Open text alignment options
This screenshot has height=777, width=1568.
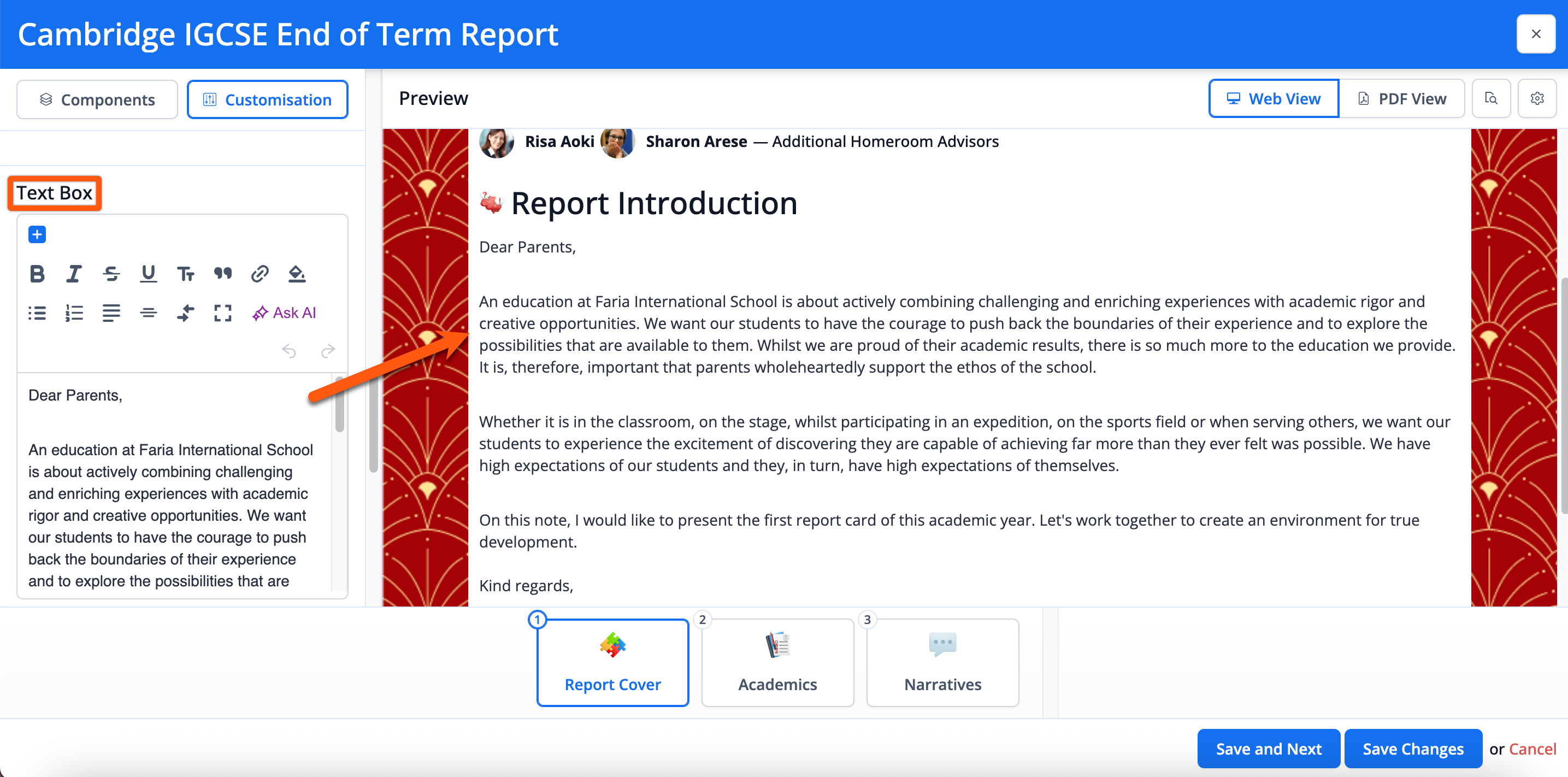tap(111, 313)
